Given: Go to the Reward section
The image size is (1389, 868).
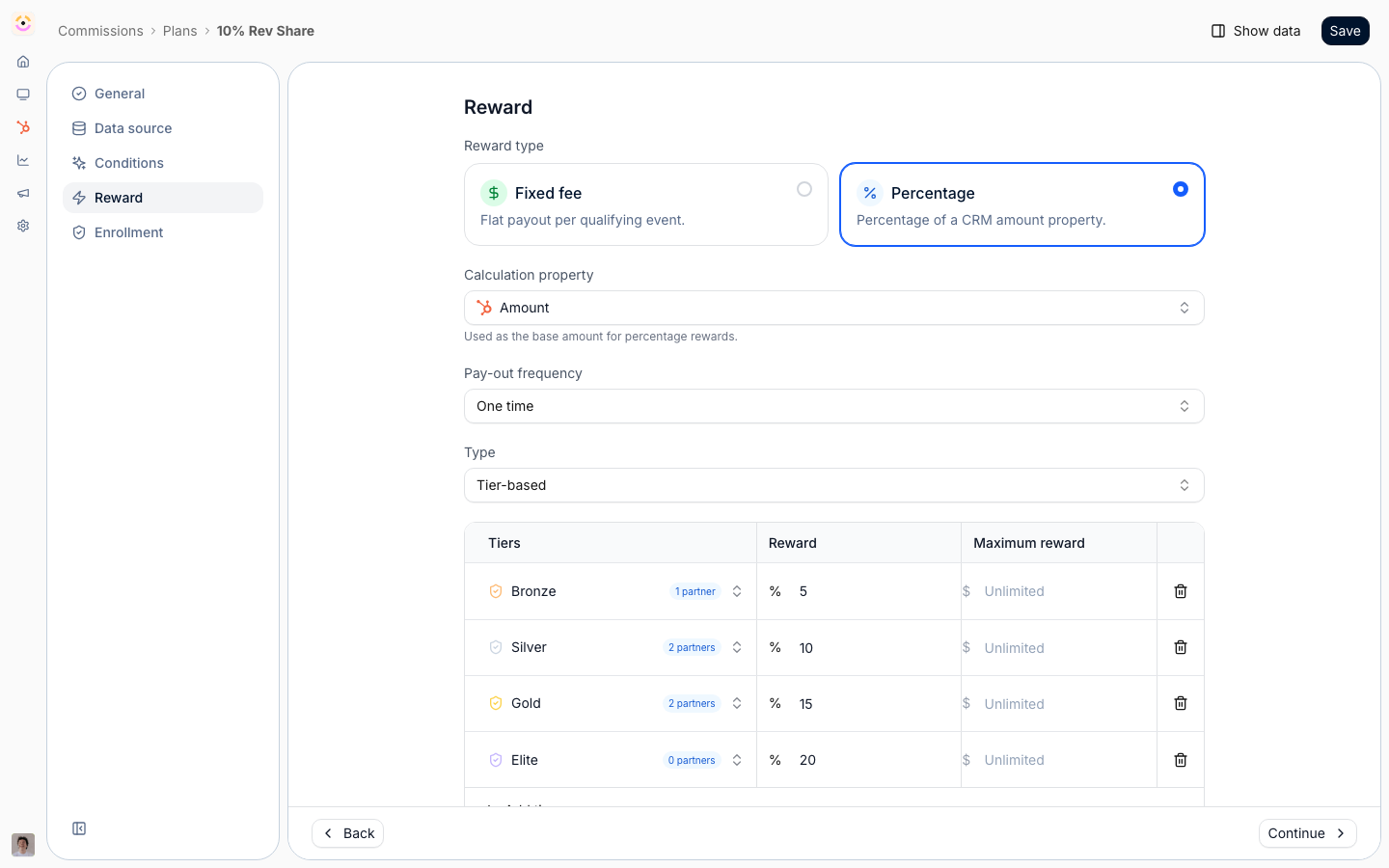Looking at the screenshot, I should point(163,198).
